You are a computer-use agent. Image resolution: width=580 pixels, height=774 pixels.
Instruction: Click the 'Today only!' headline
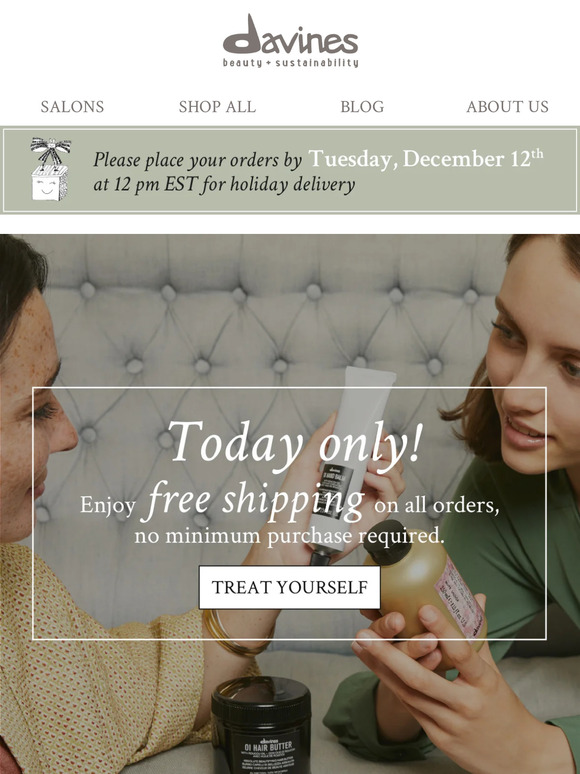tap(295, 442)
